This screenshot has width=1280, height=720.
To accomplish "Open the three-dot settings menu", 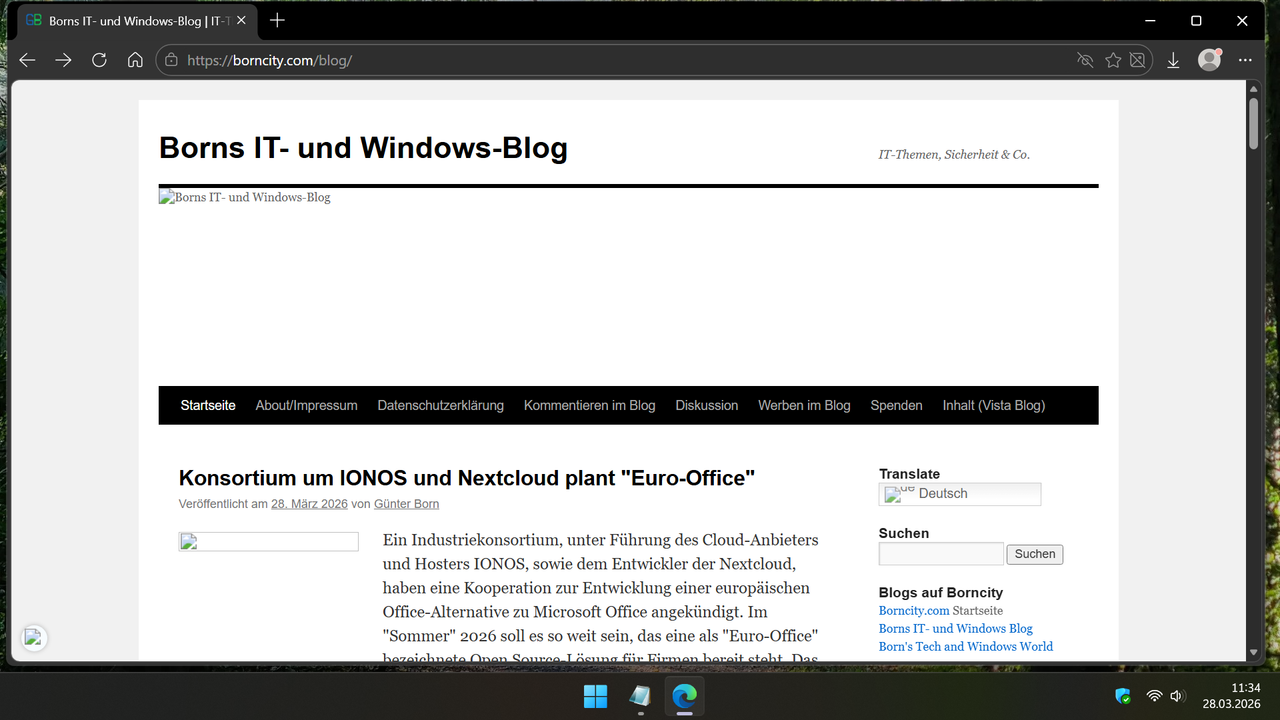I will pos(1245,60).
